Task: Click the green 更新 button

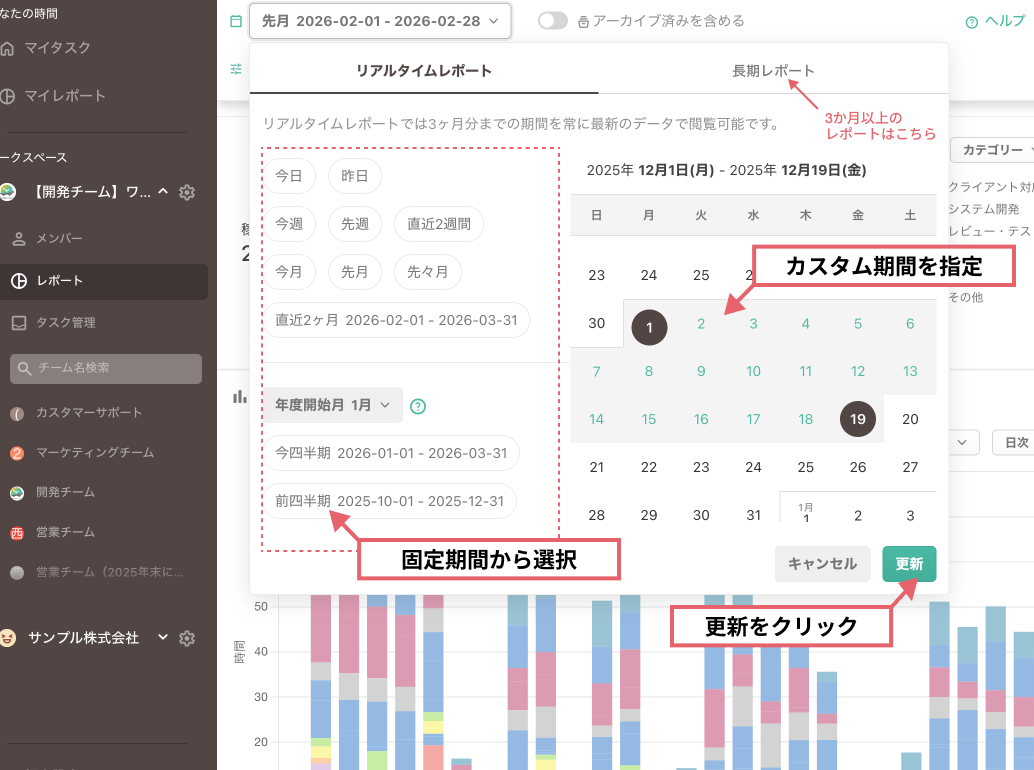Action: [908, 564]
